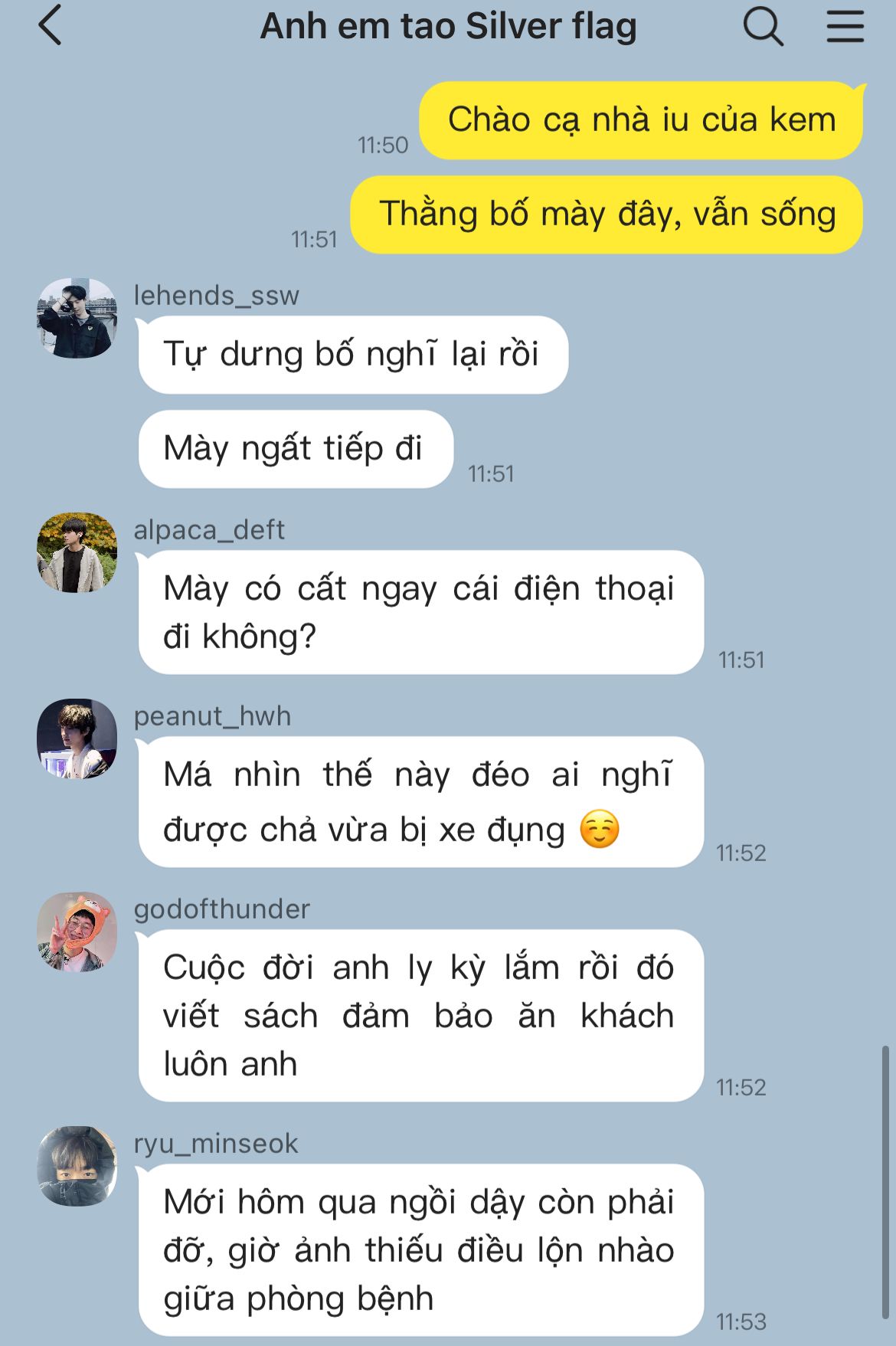This screenshot has height=1346, width=896.
Task: Select yellow bubble "Thằng bố mày đây, vẫn sống"
Action: point(607,215)
